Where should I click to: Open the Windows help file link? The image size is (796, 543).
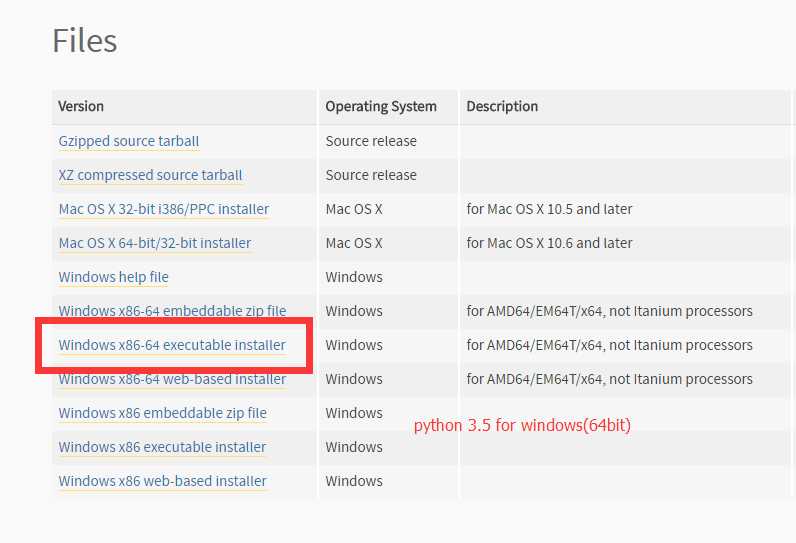coord(113,277)
